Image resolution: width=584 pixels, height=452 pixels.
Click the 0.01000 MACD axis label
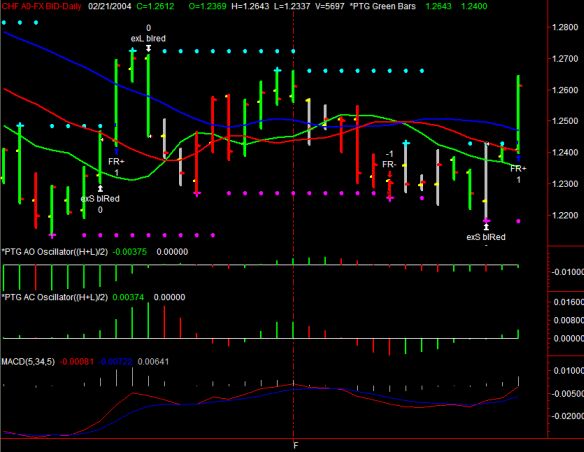click(x=568, y=370)
